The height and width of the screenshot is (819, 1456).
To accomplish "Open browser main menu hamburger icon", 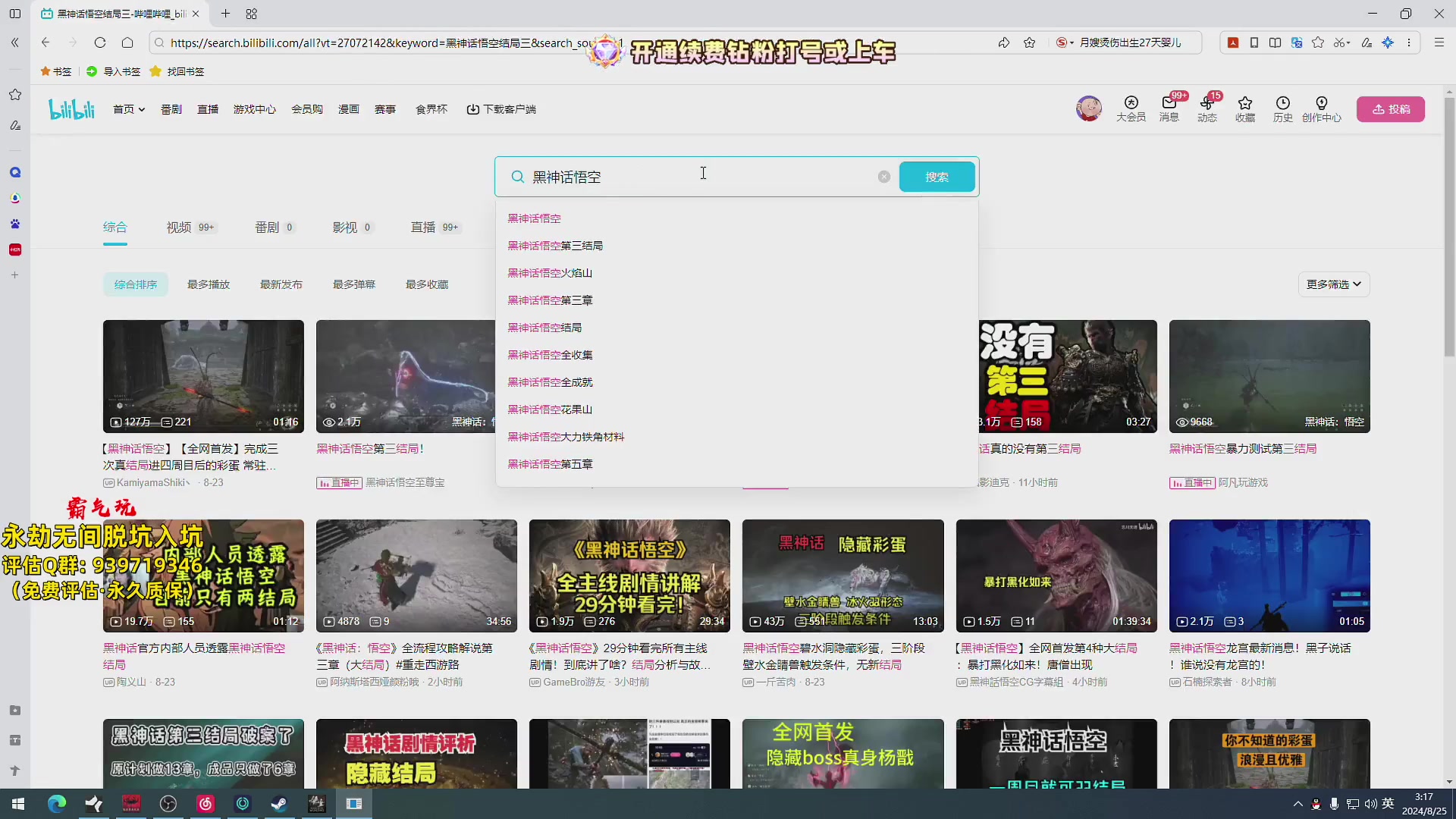I will pyautogui.click(x=1439, y=42).
